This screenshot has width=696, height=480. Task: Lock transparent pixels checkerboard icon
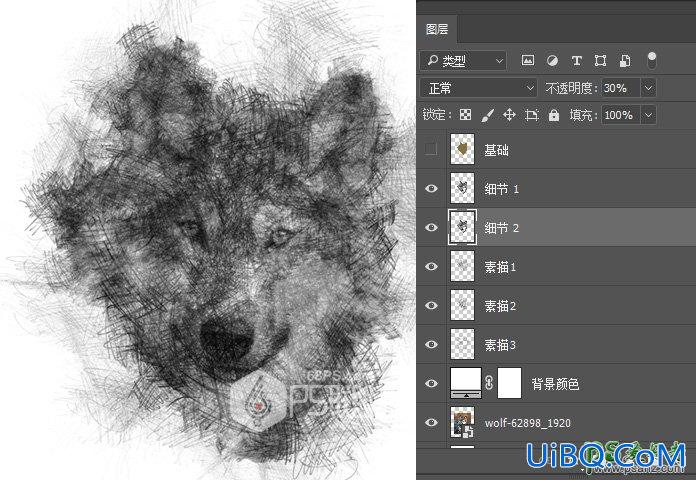click(x=465, y=115)
